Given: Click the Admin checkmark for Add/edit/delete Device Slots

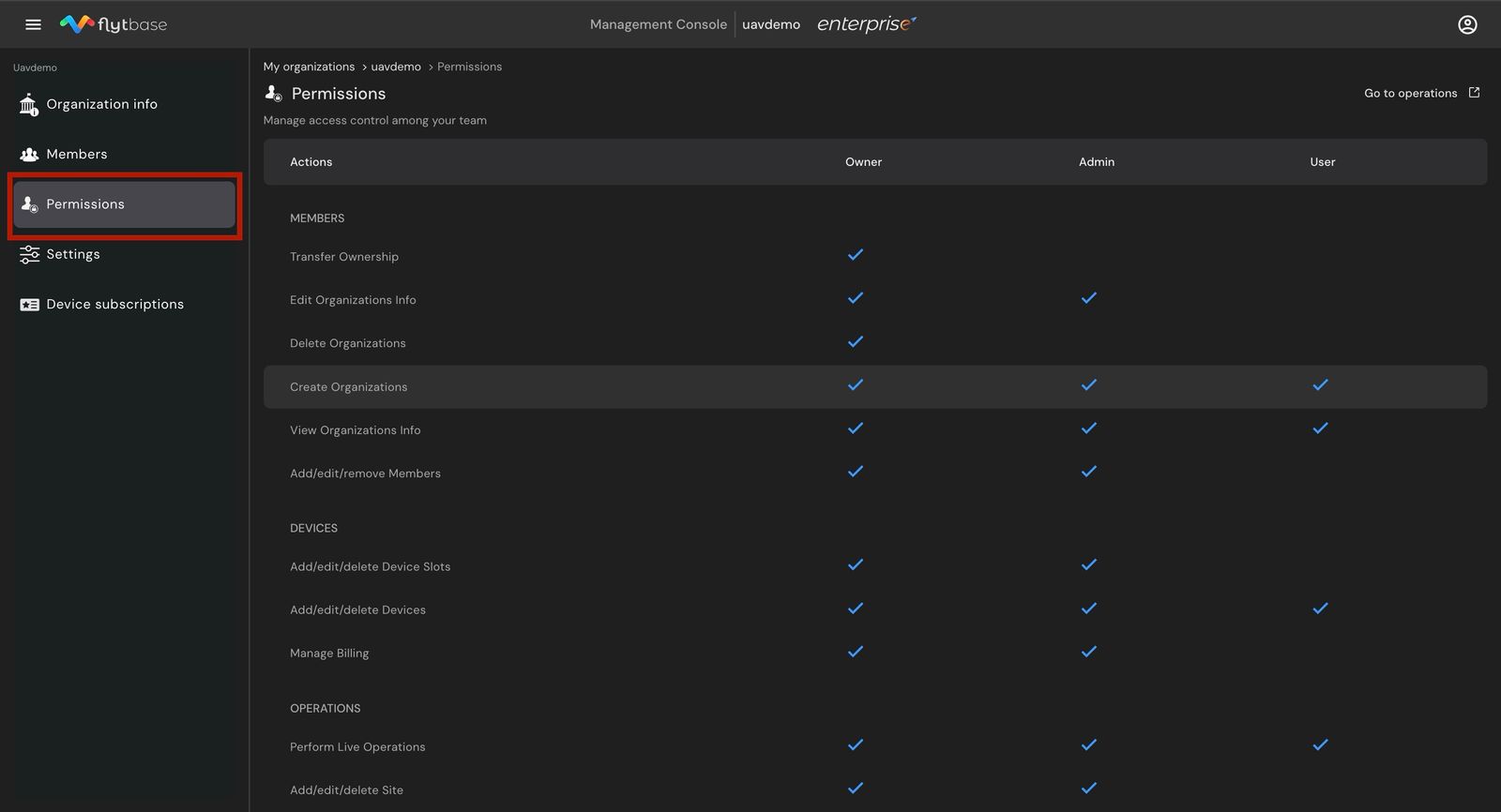Looking at the screenshot, I should pyautogui.click(x=1088, y=564).
